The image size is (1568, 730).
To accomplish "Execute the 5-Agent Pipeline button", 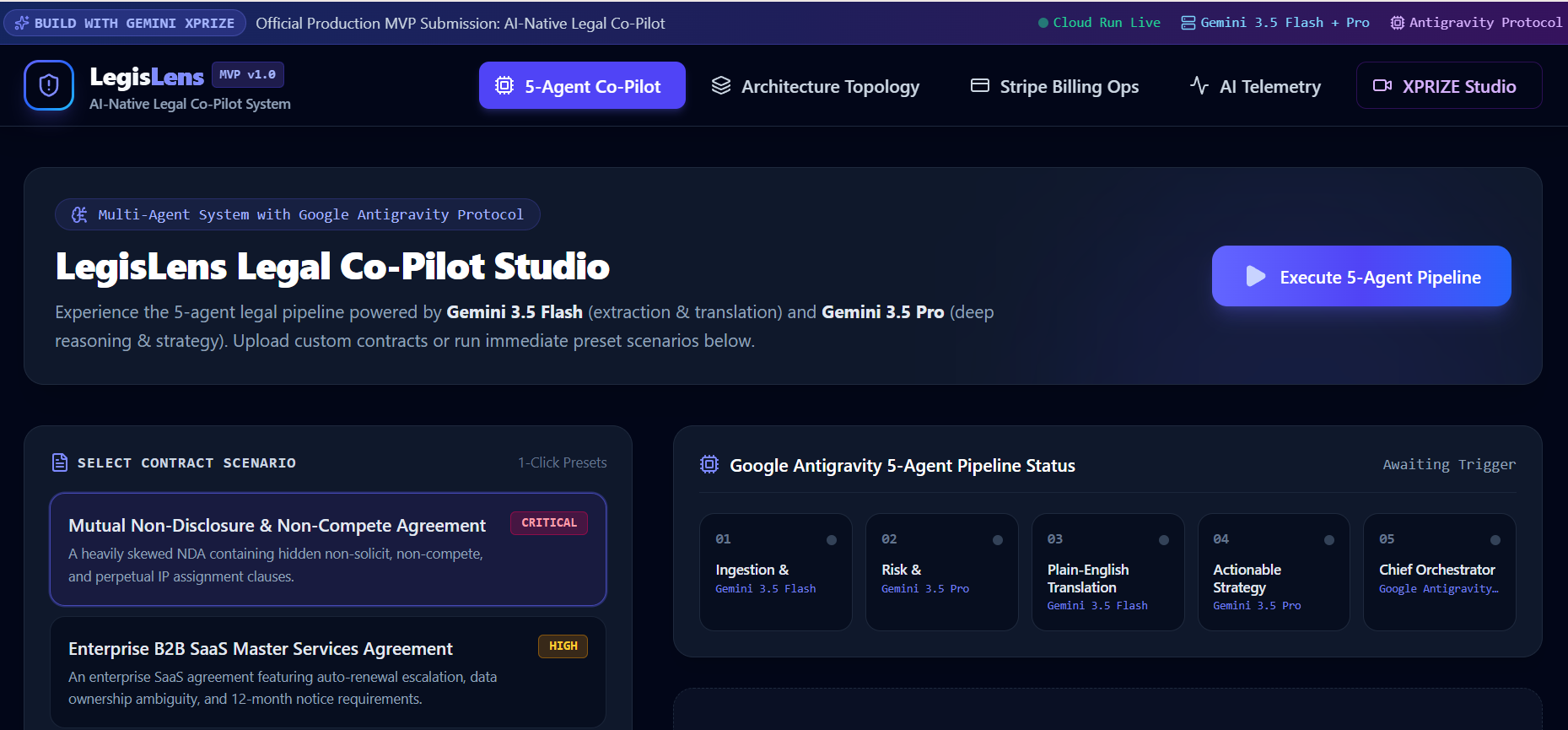I will [x=1361, y=276].
